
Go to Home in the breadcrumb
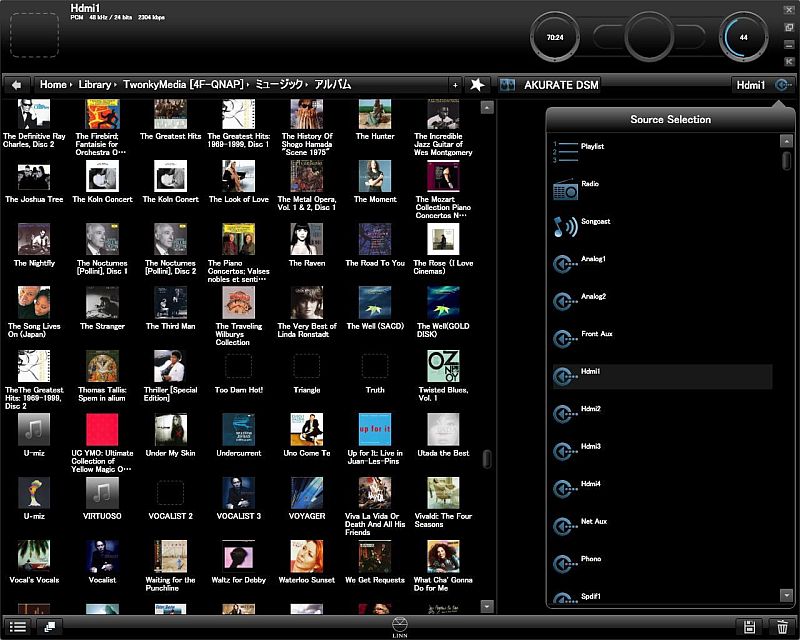(53, 85)
